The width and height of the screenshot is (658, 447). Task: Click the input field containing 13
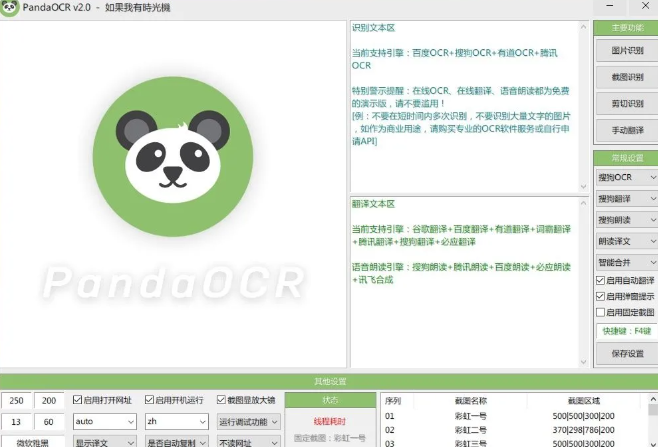click(16, 422)
